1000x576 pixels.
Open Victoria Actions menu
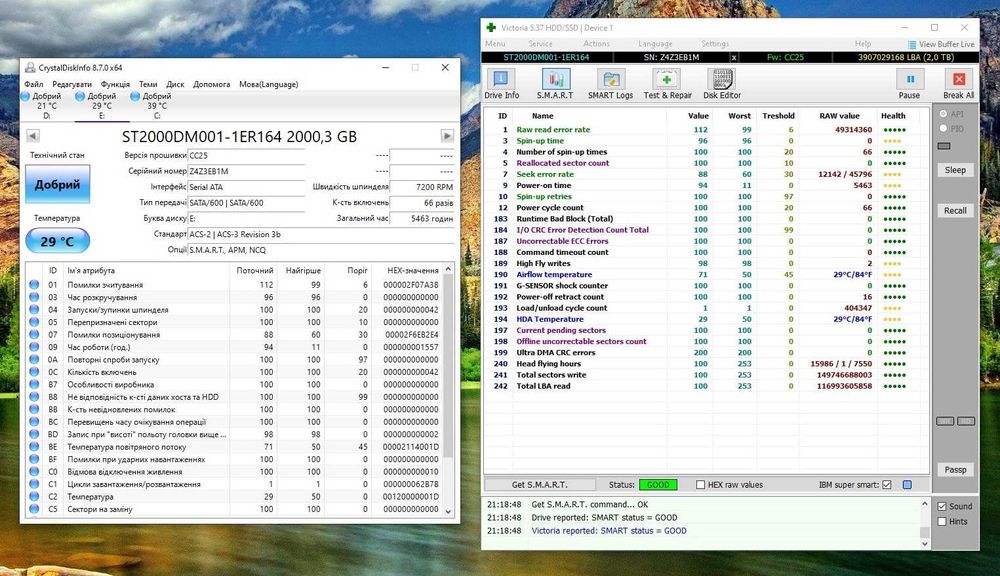point(596,43)
